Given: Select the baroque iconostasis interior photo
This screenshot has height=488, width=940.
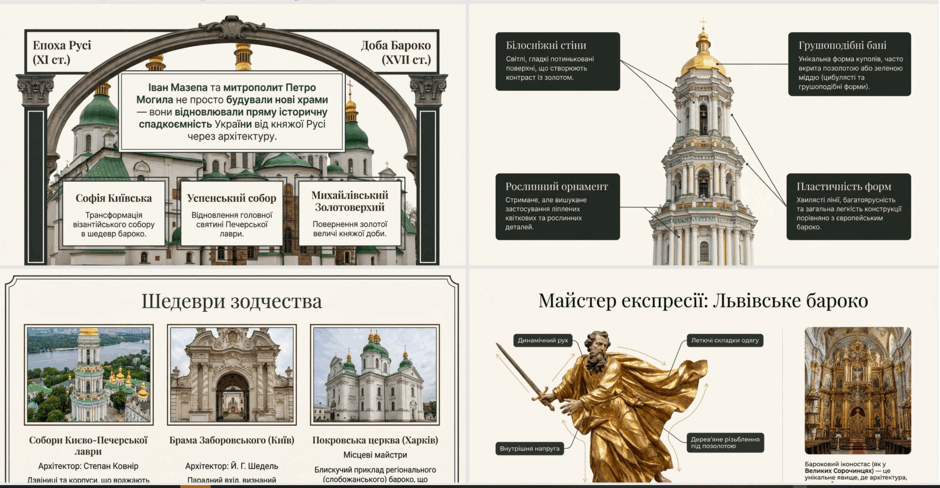Looking at the screenshot, I should click(857, 390).
